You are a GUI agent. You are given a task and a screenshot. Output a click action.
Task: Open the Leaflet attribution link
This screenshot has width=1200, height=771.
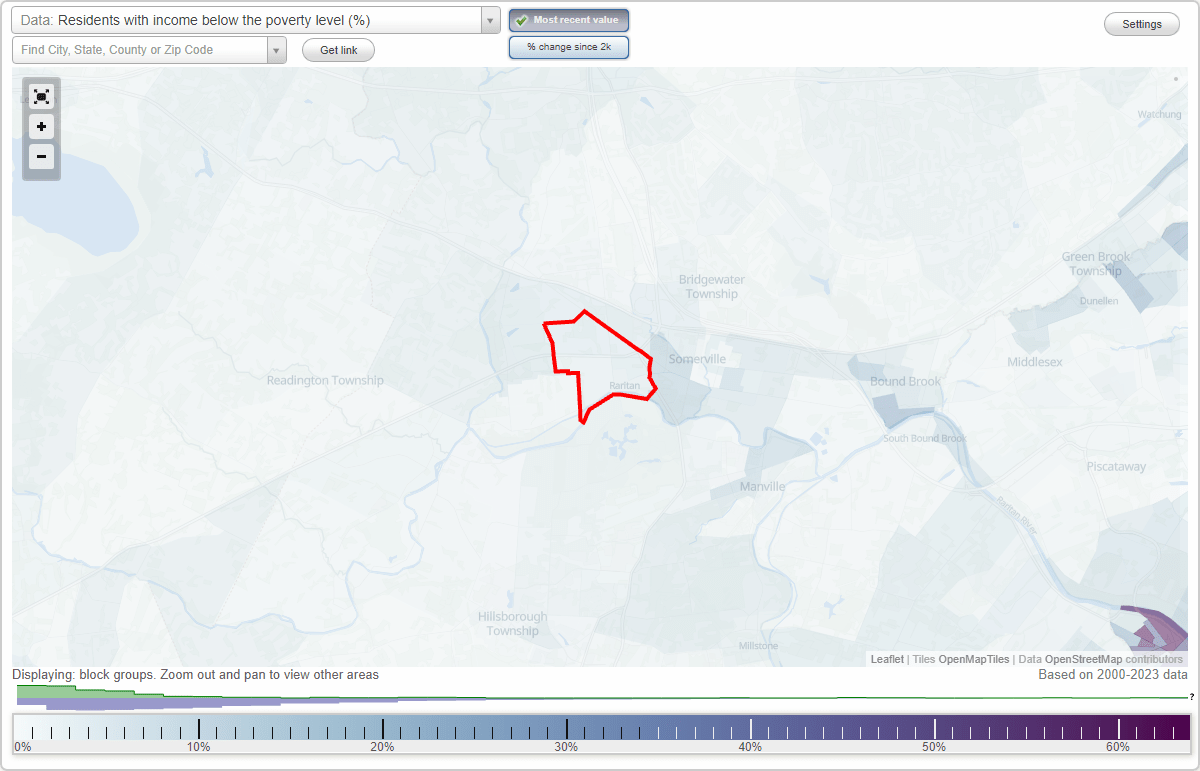coord(887,659)
